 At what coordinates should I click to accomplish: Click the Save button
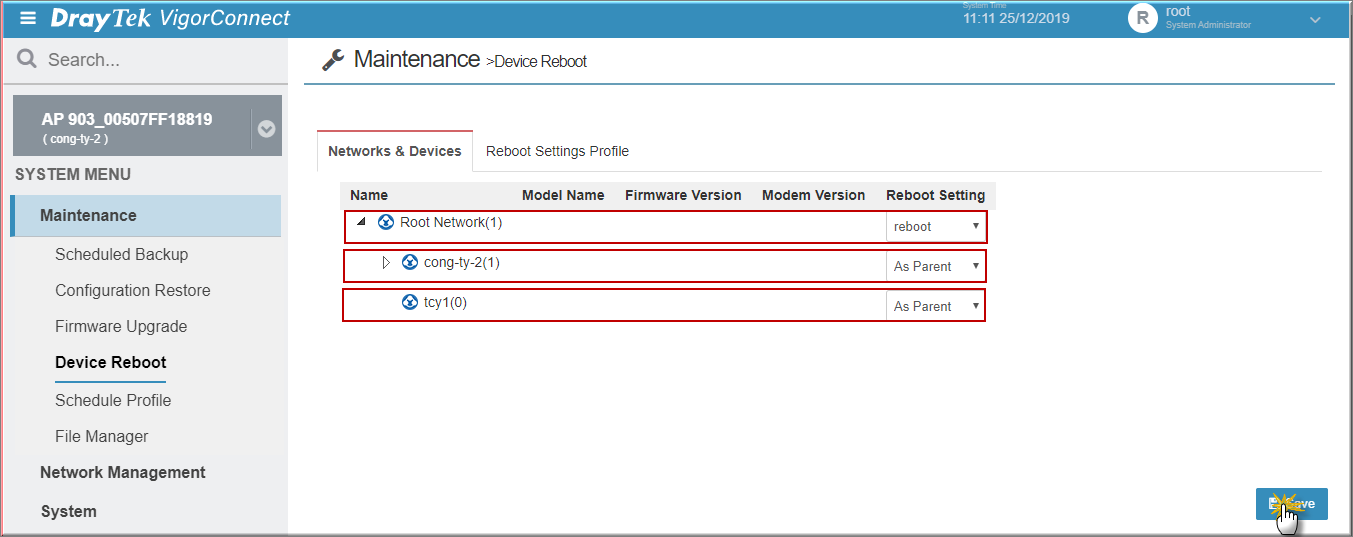1291,504
